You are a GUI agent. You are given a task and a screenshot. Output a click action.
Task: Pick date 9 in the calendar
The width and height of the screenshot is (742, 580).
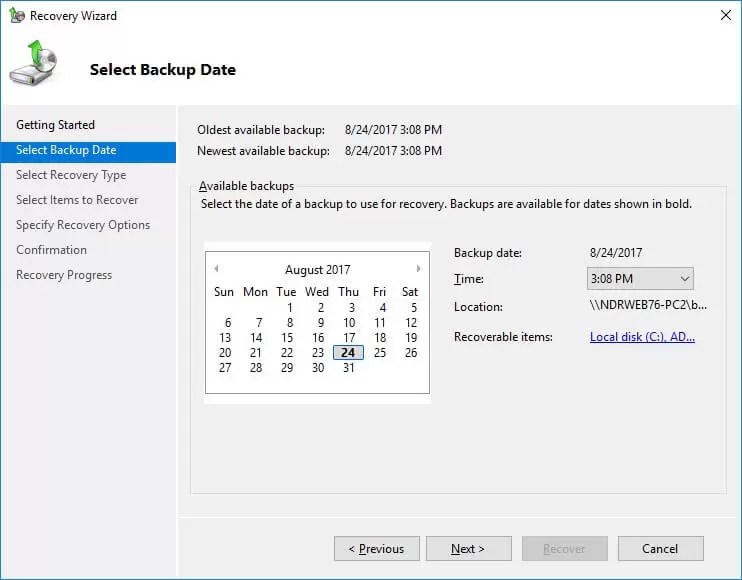click(321, 323)
